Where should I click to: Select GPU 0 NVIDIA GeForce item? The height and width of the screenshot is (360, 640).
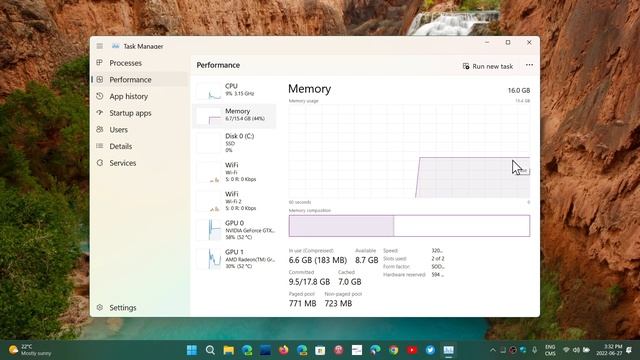coord(234,230)
